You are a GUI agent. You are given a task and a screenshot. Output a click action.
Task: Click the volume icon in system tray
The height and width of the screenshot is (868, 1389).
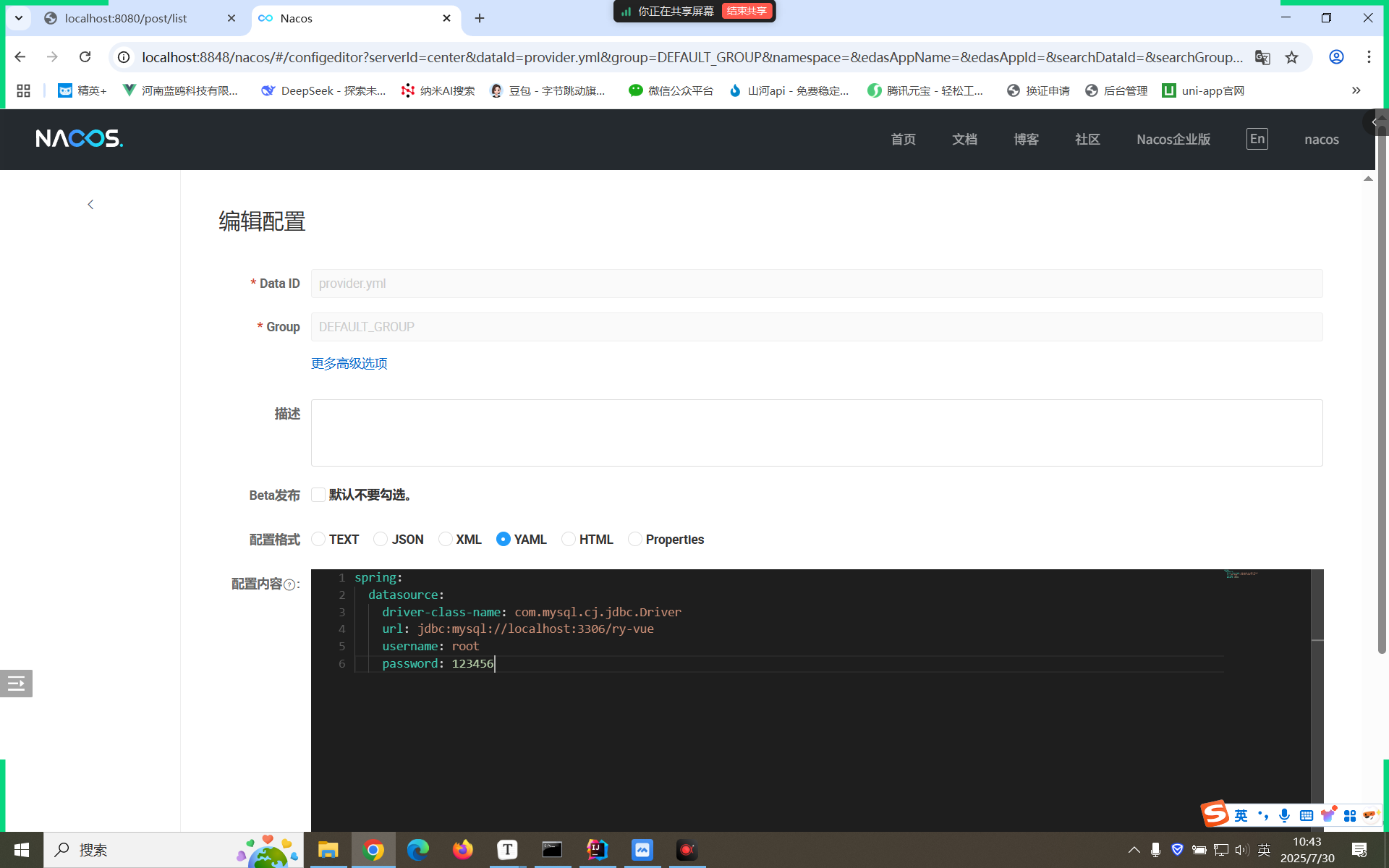pyautogui.click(x=1242, y=850)
